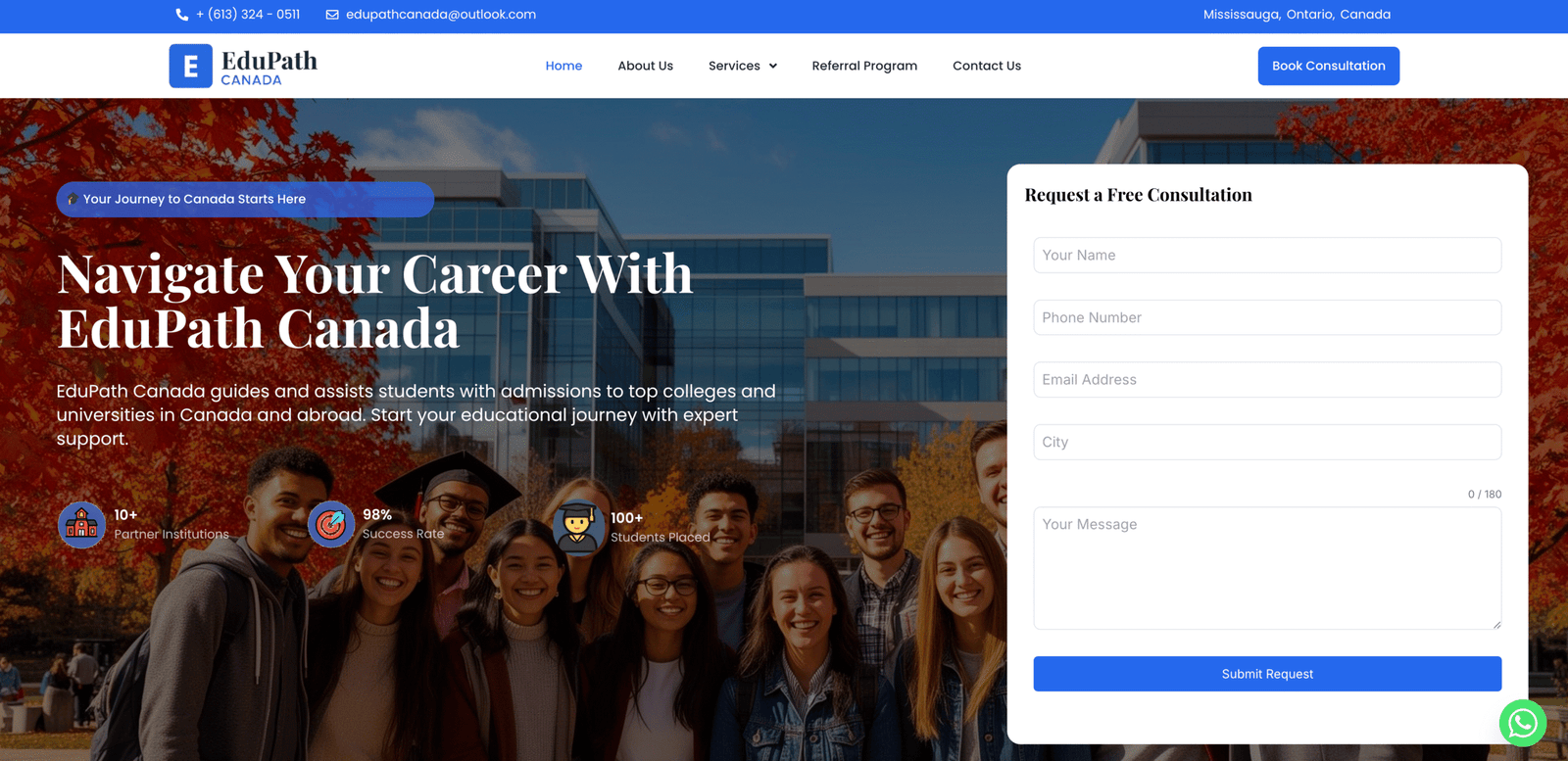Click into the Your Message text area

click(1267, 568)
